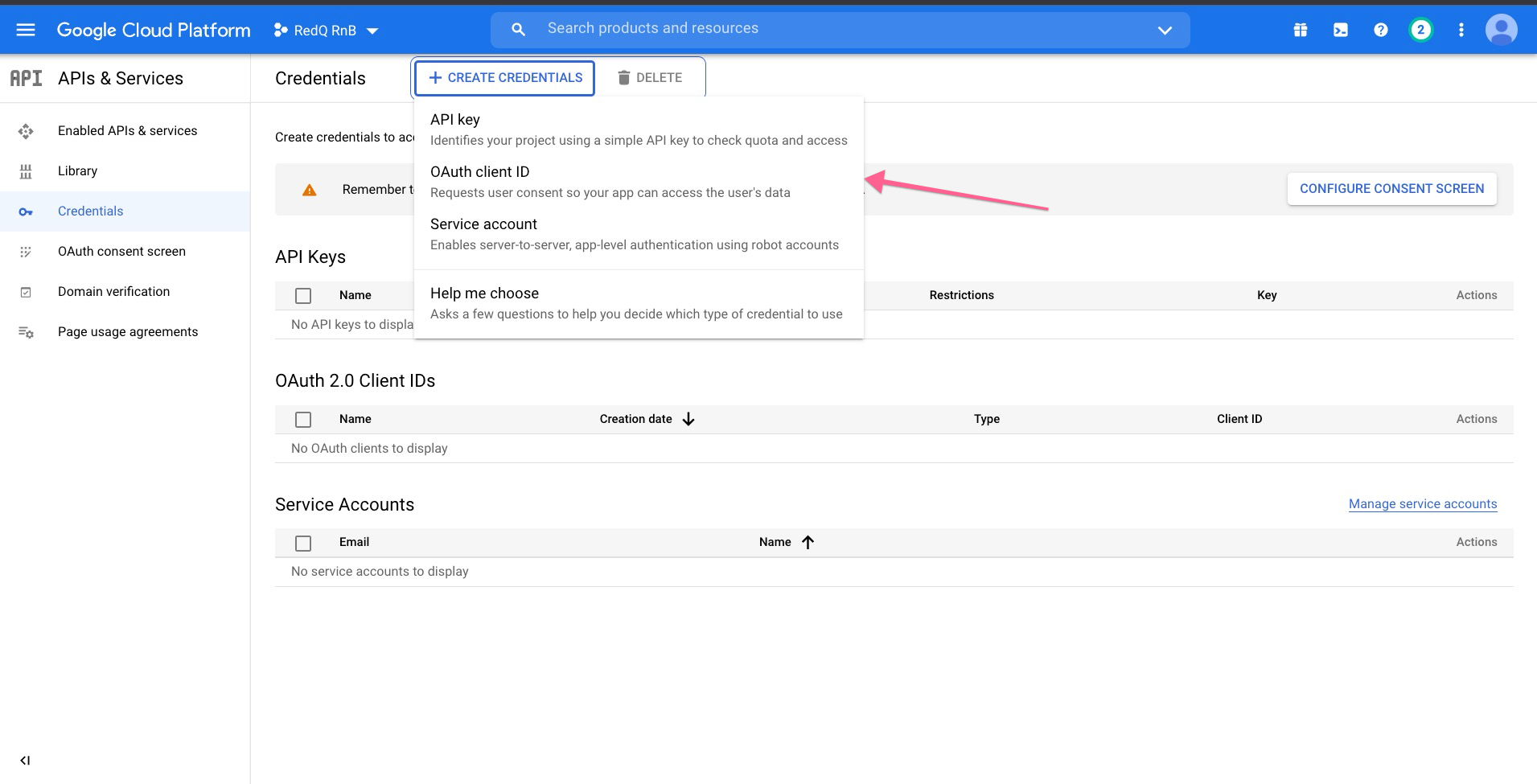
Task: Choose OAuth client ID option
Action: coord(639,182)
